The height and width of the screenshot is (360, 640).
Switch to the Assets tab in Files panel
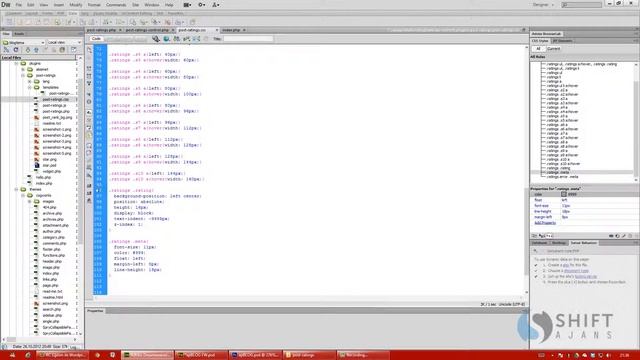click(19, 34)
